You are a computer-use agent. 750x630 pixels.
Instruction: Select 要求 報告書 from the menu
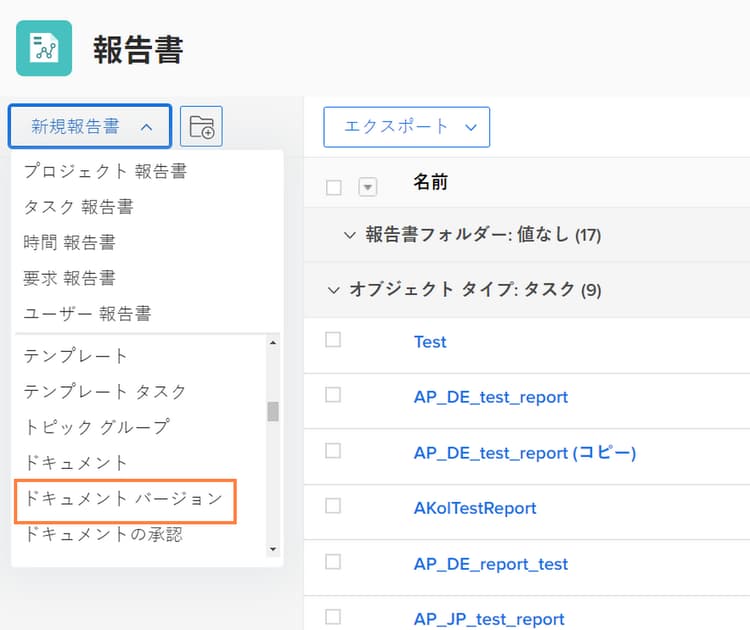69,278
